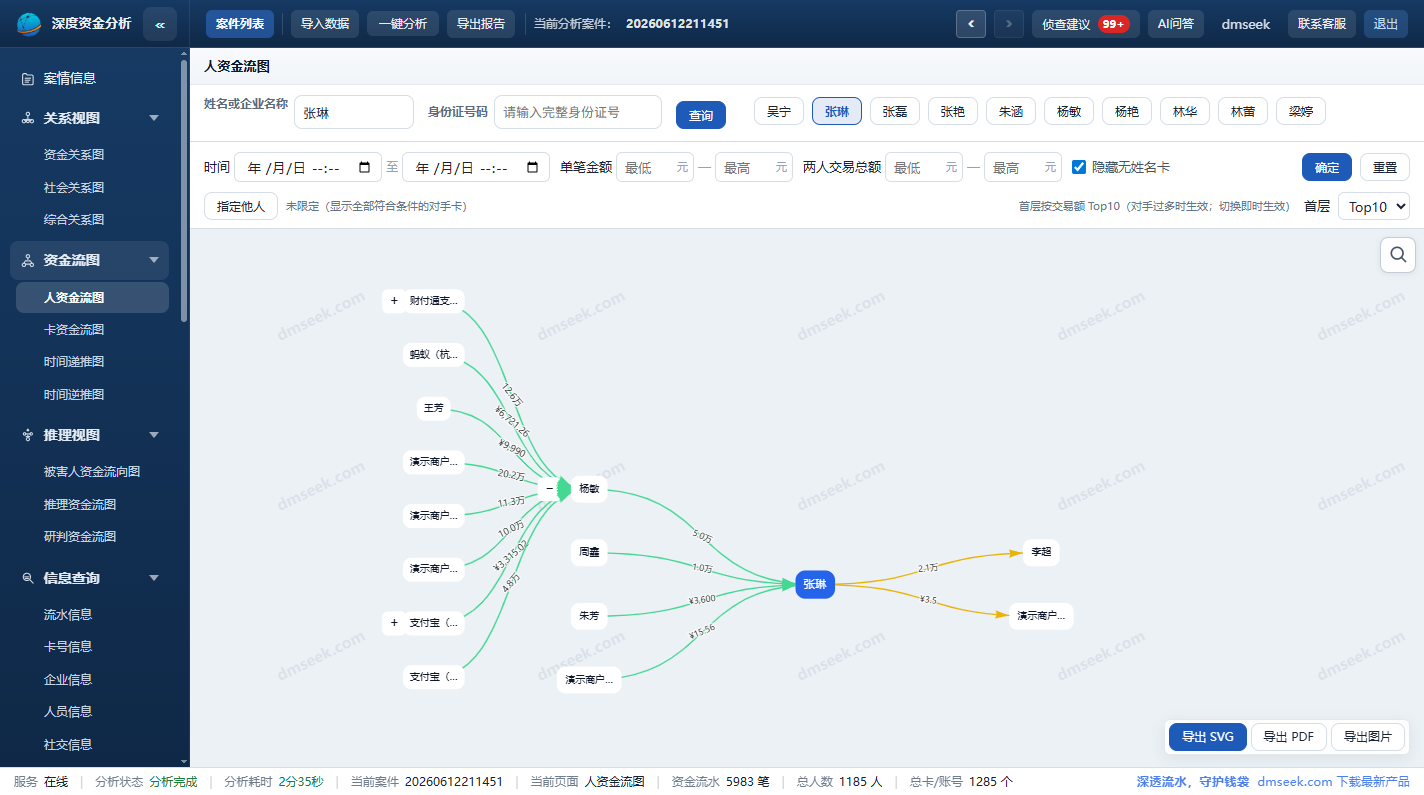Click 导出报告 button
This screenshot has width=1424, height=795.
[x=481, y=24]
